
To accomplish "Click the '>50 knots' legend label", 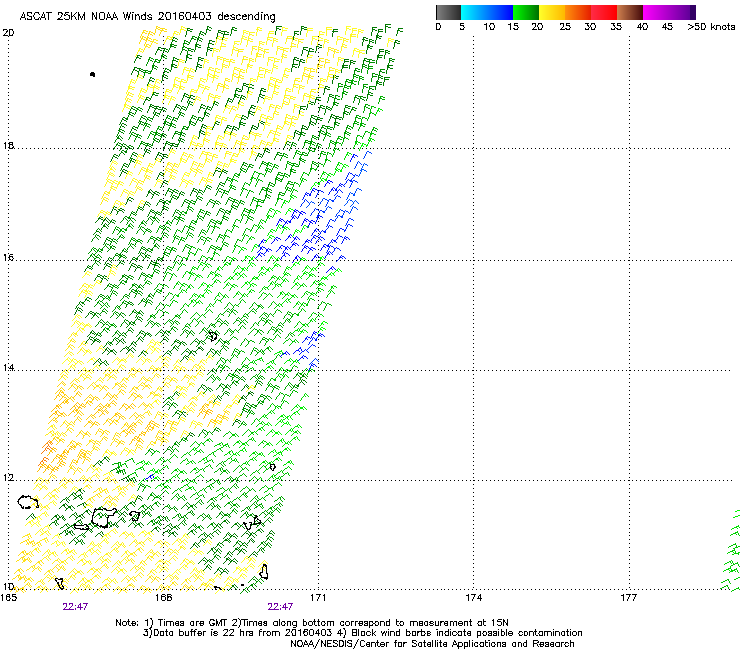I will pos(711,27).
